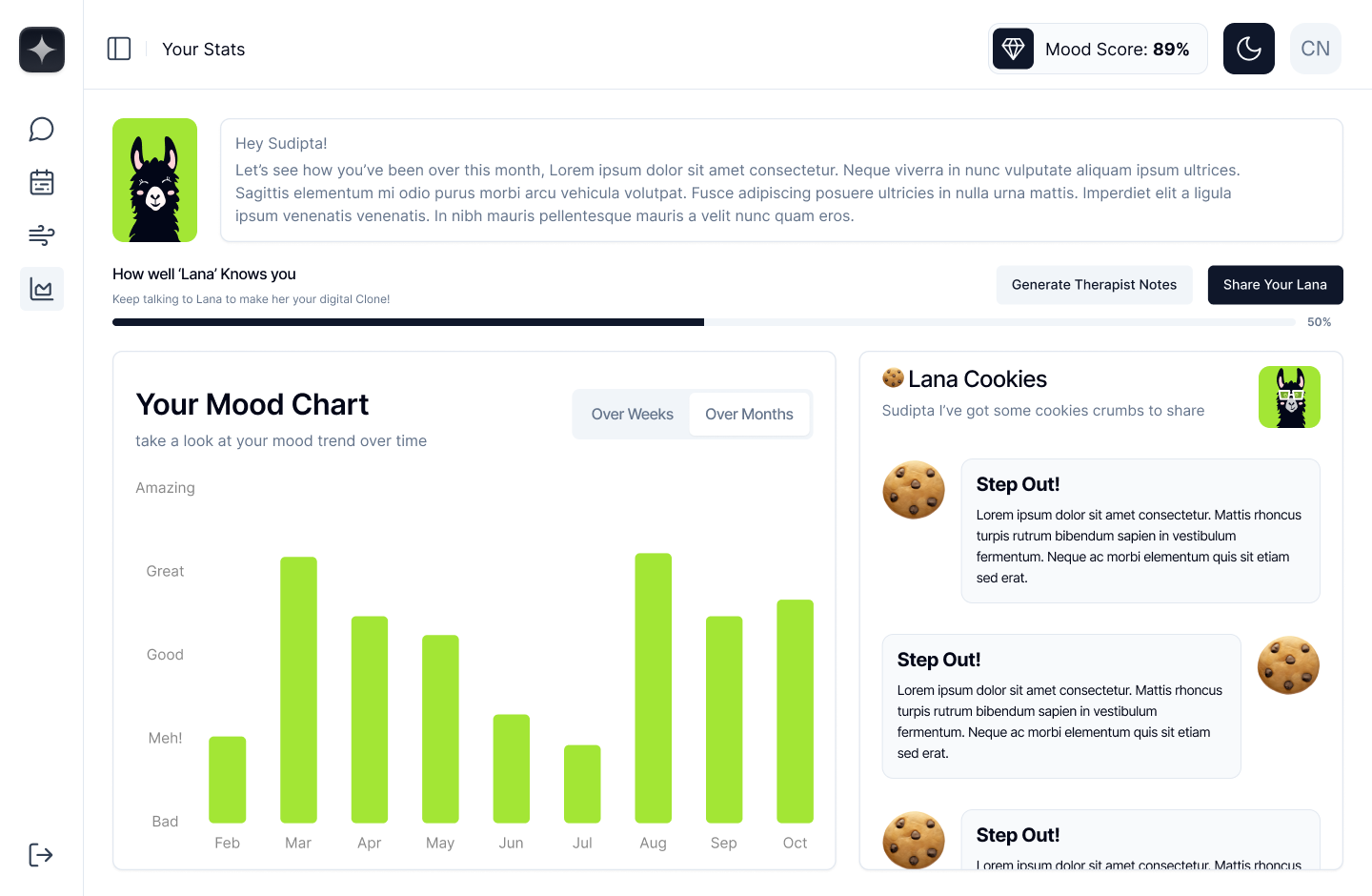Click the Lana knowledge progress bar
Screen dimensions: 1372x896
point(703,322)
